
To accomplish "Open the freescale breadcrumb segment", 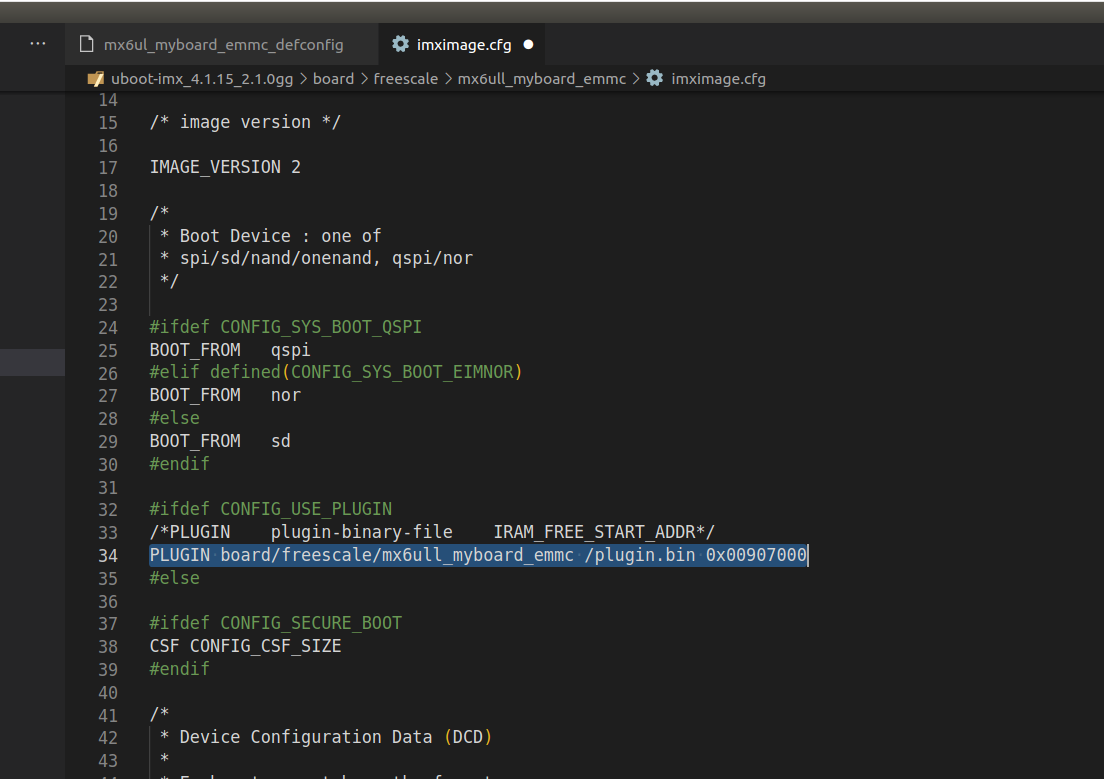I will click(406, 79).
